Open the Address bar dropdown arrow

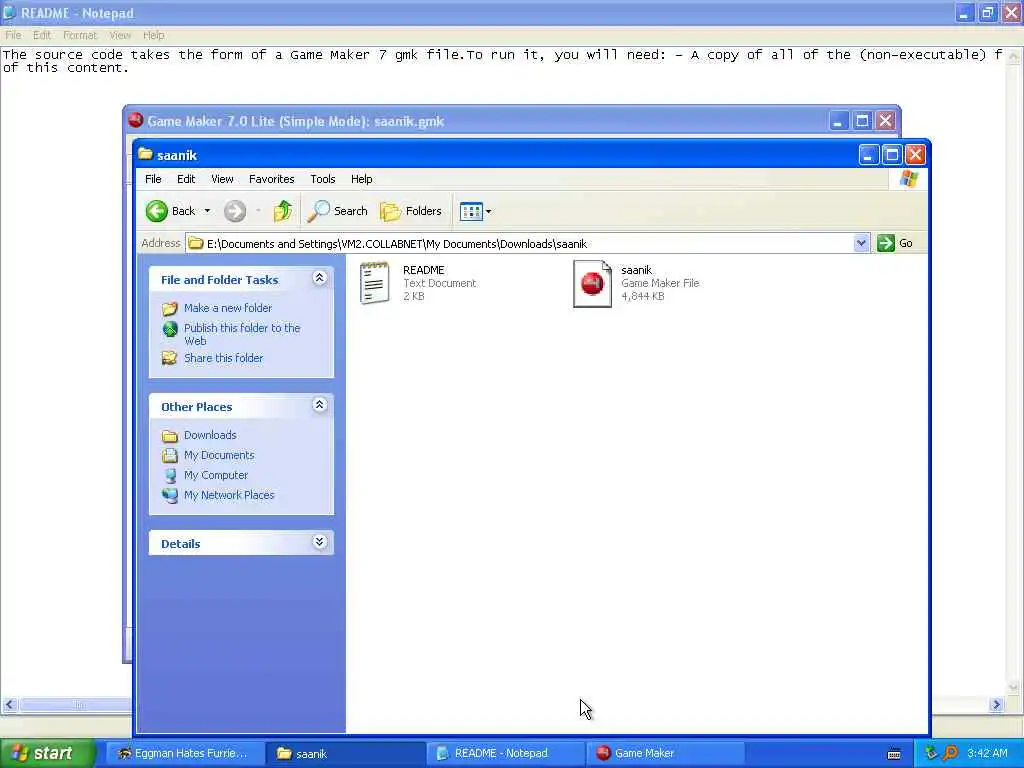pos(861,243)
